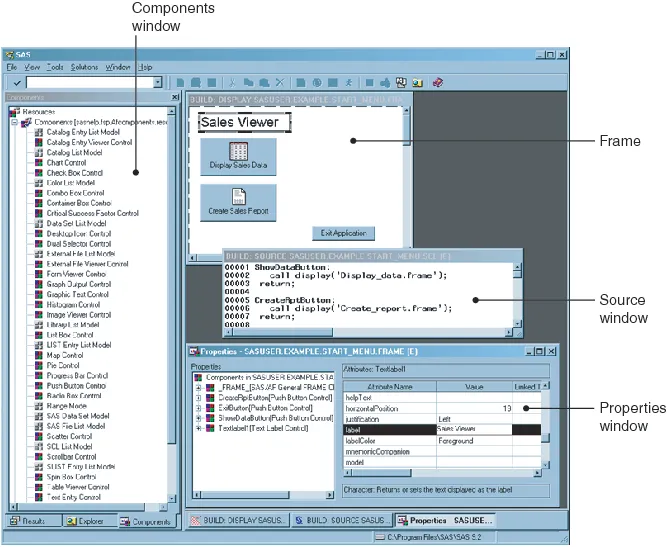Click the checkmark submit icon in toolbar
The image size is (667, 547).
pyautogui.click(x=17, y=83)
